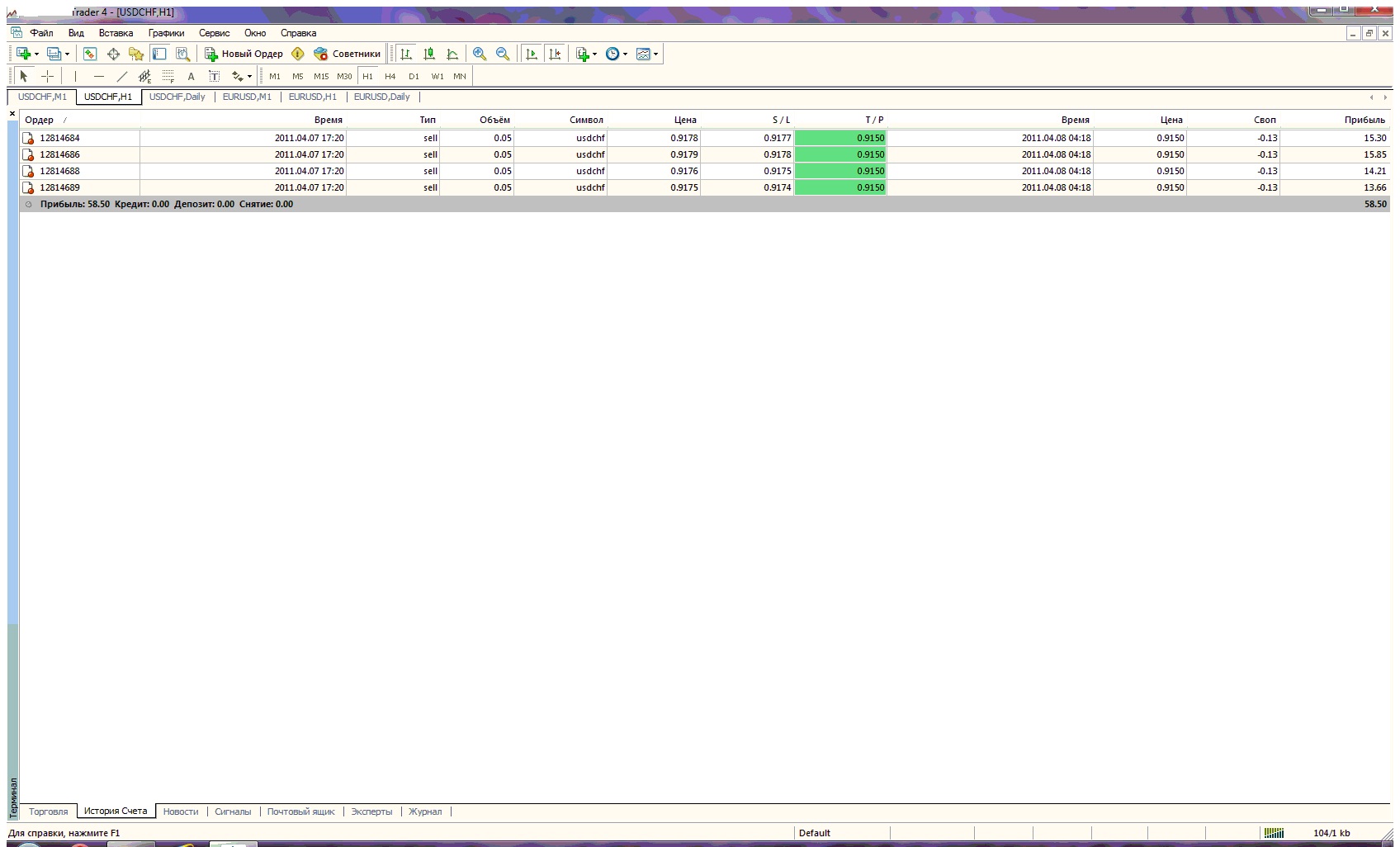This screenshot has width=1400, height=847.
Task: Select the text A tool
Action: pyautogui.click(x=191, y=76)
